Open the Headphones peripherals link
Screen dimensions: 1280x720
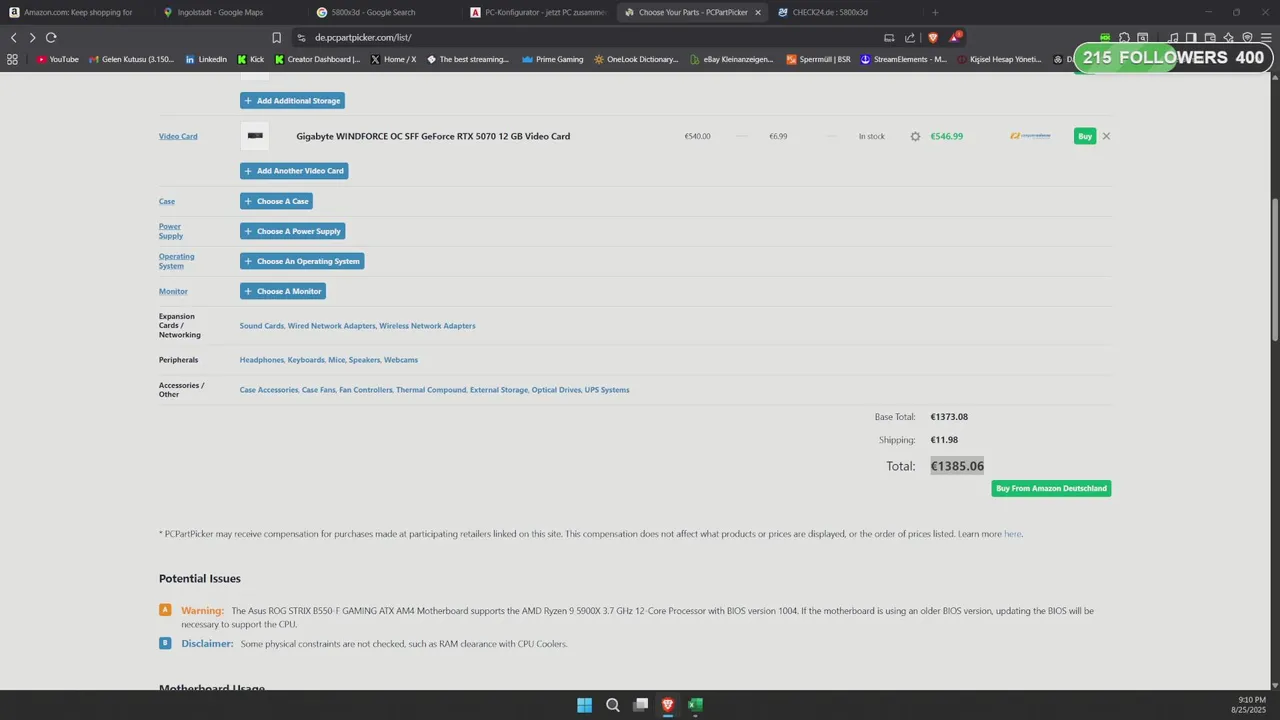262,360
